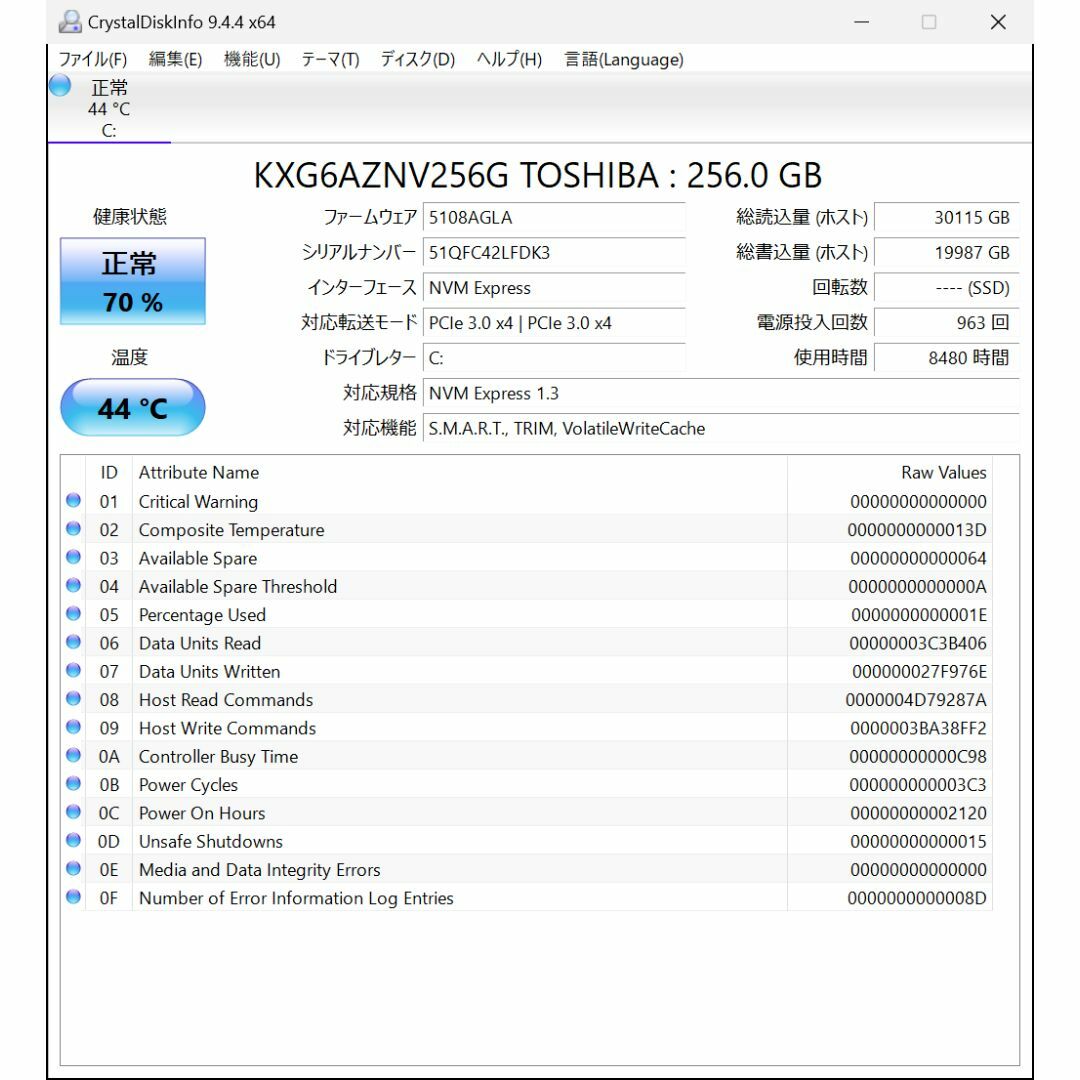Open the ディスク(D) menu
This screenshot has height=1080, width=1080.
[417, 60]
